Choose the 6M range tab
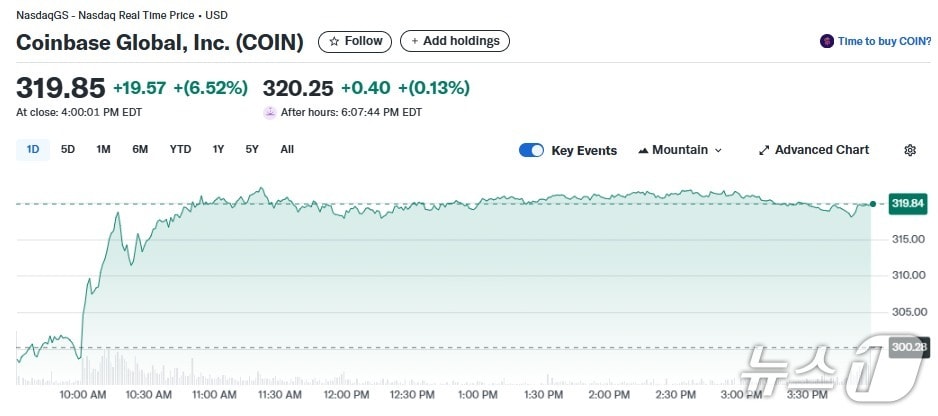938x416 pixels. coord(140,149)
